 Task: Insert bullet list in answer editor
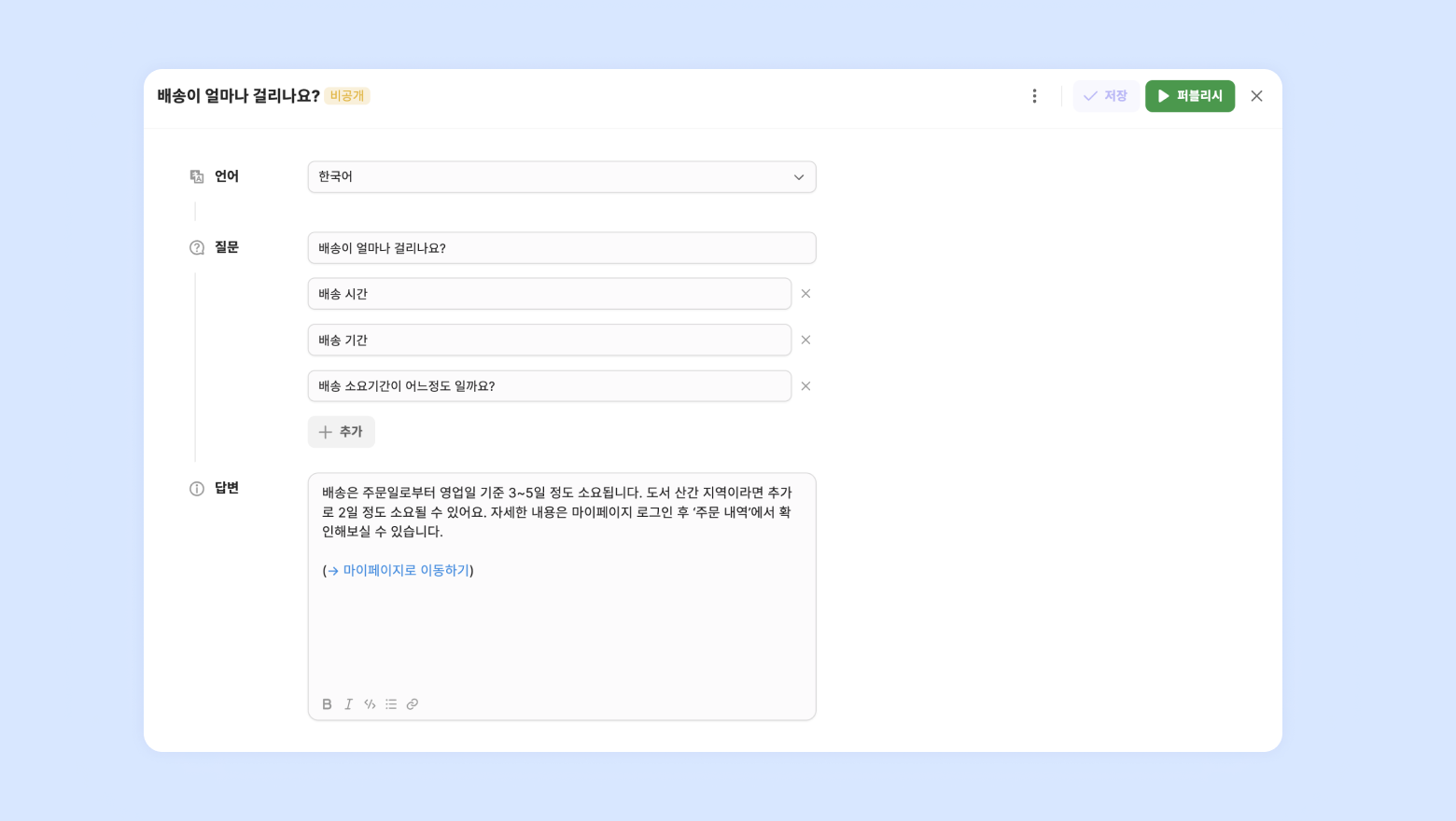(x=391, y=704)
